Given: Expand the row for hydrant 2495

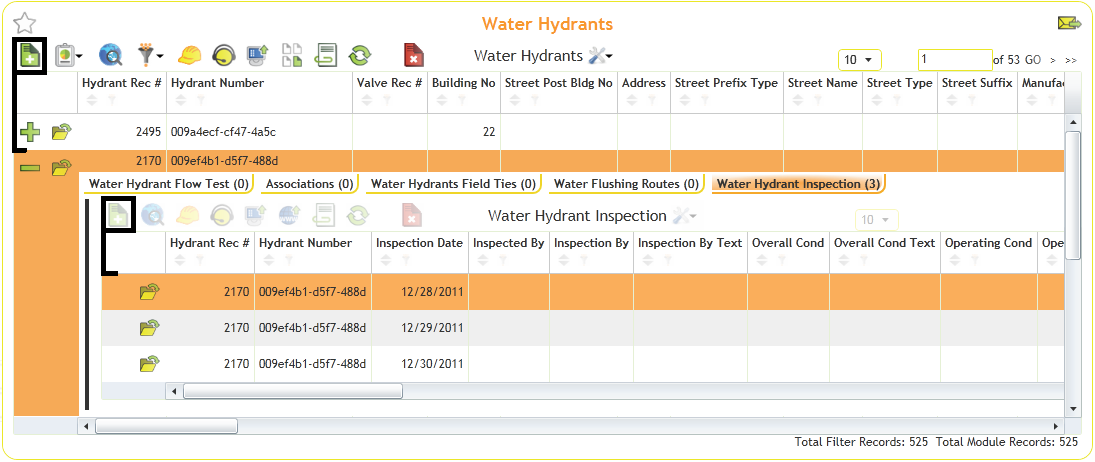Looking at the screenshot, I should [x=30, y=131].
